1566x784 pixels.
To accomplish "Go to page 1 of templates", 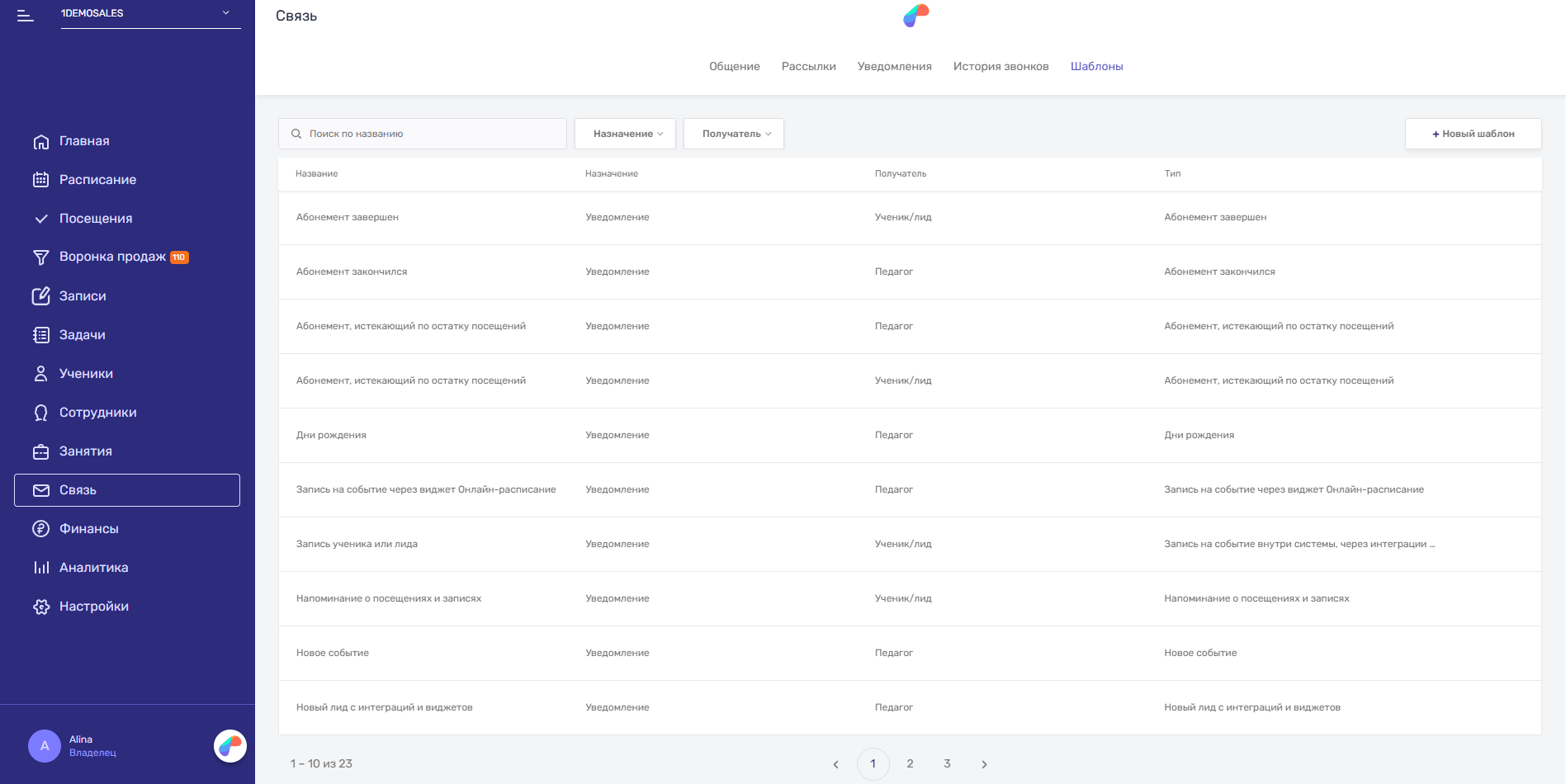I will pos(873,764).
